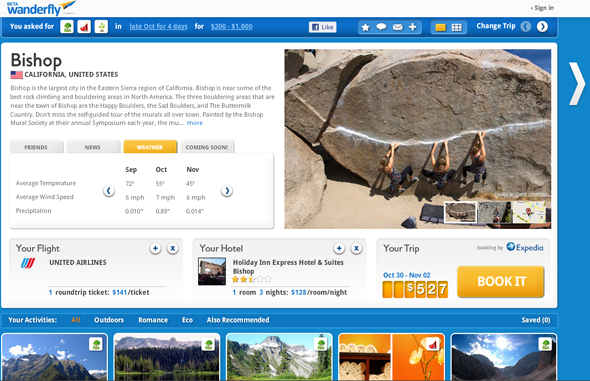Open the Coming Soon! tab

pyautogui.click(x=207, y=147)
